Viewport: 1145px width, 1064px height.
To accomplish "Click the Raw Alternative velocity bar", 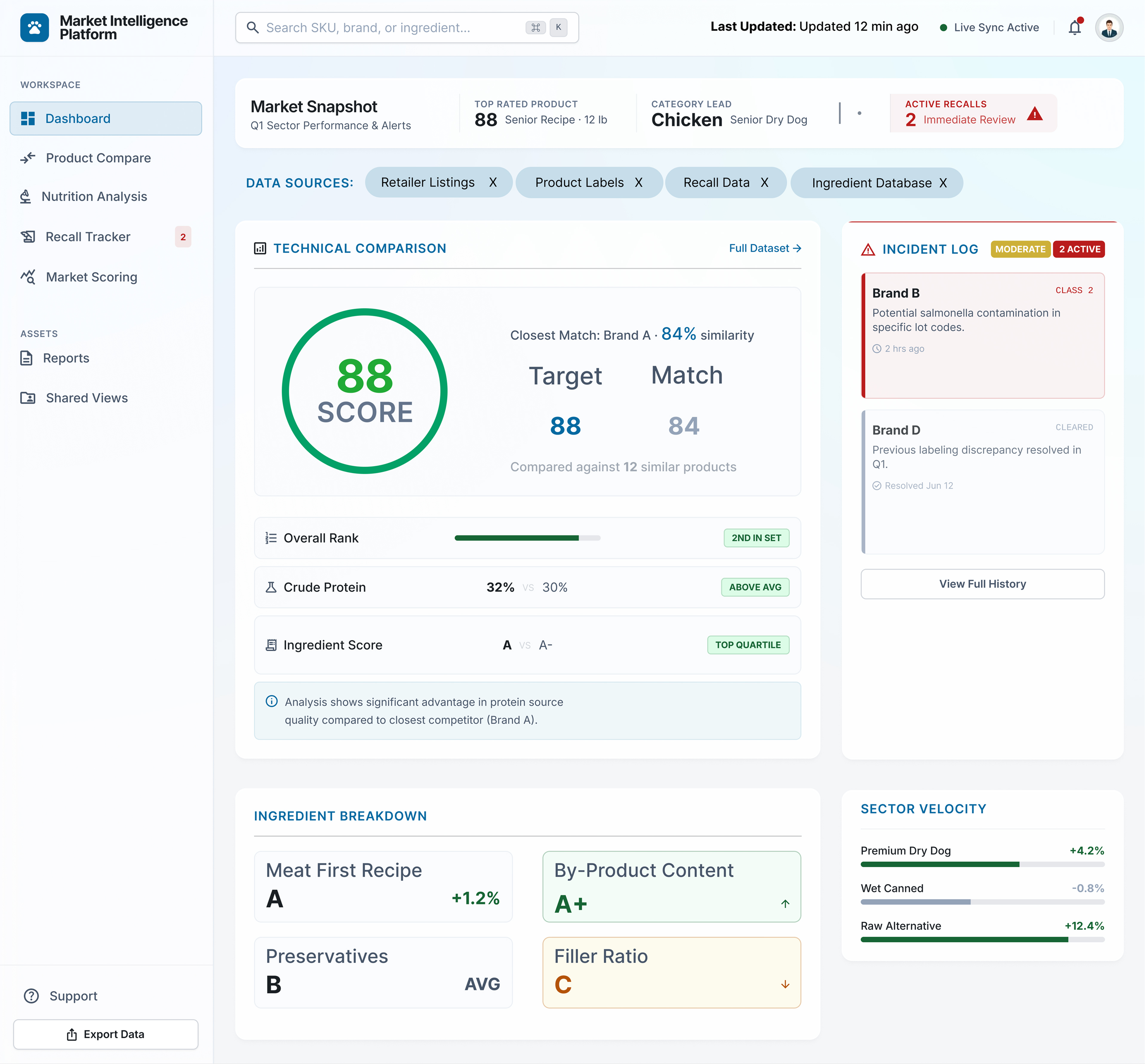I will [983, 940].
